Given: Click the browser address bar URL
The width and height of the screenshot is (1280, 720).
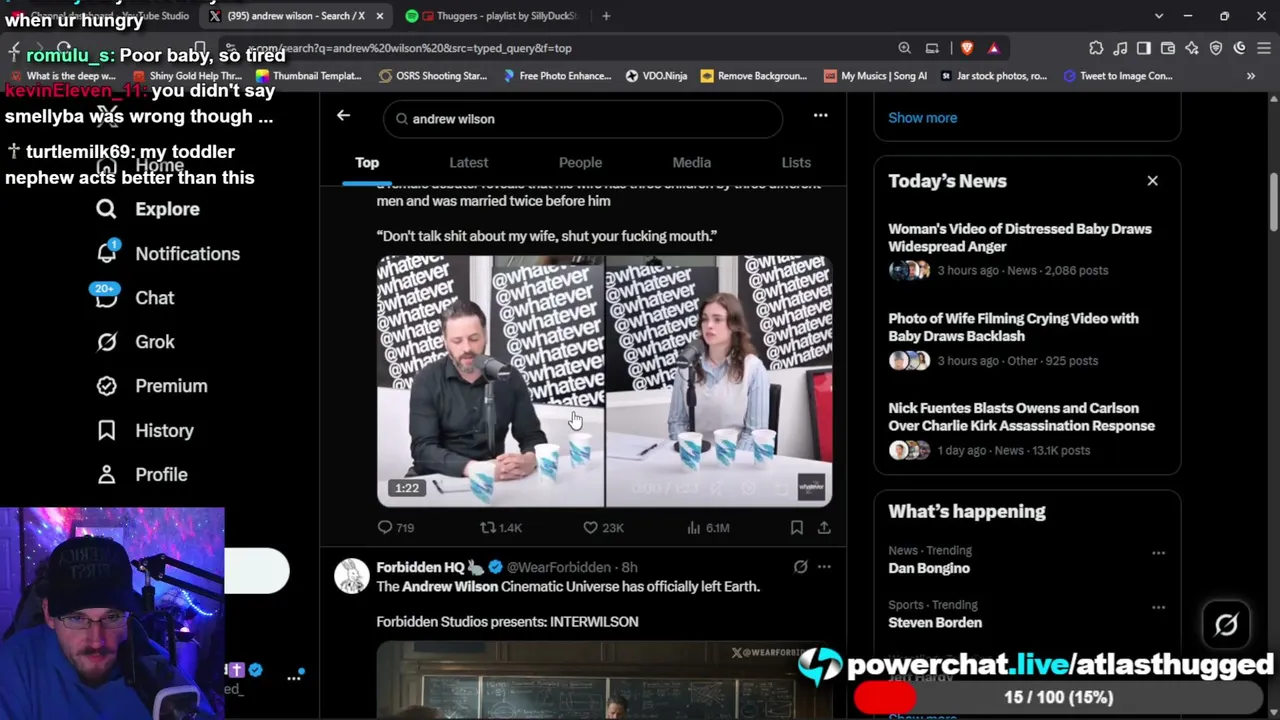Looking at the screenshot, I should tap(410, 48).
